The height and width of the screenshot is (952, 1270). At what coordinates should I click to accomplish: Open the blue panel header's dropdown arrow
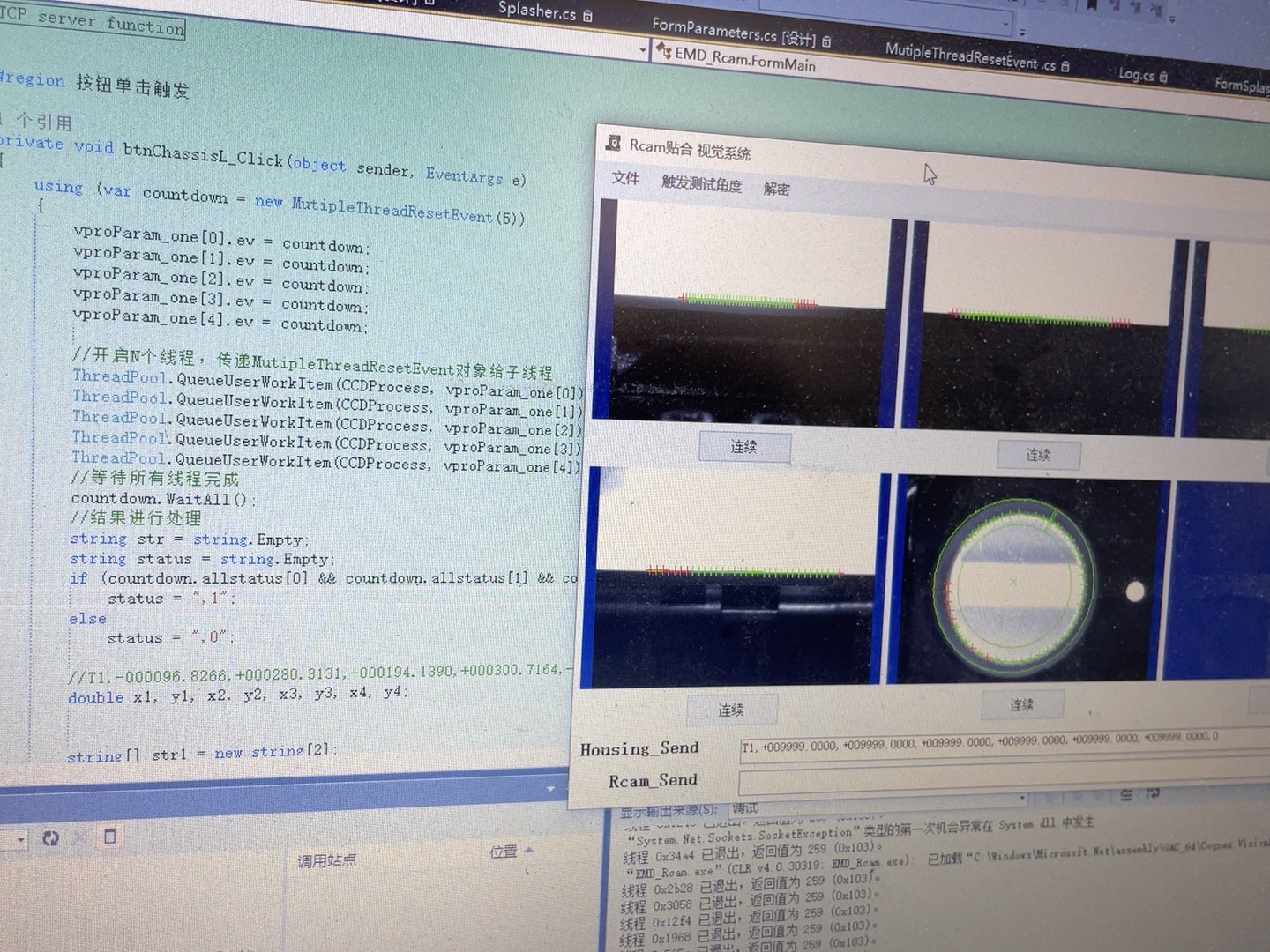pyautogui.click(x=550, y=789)
